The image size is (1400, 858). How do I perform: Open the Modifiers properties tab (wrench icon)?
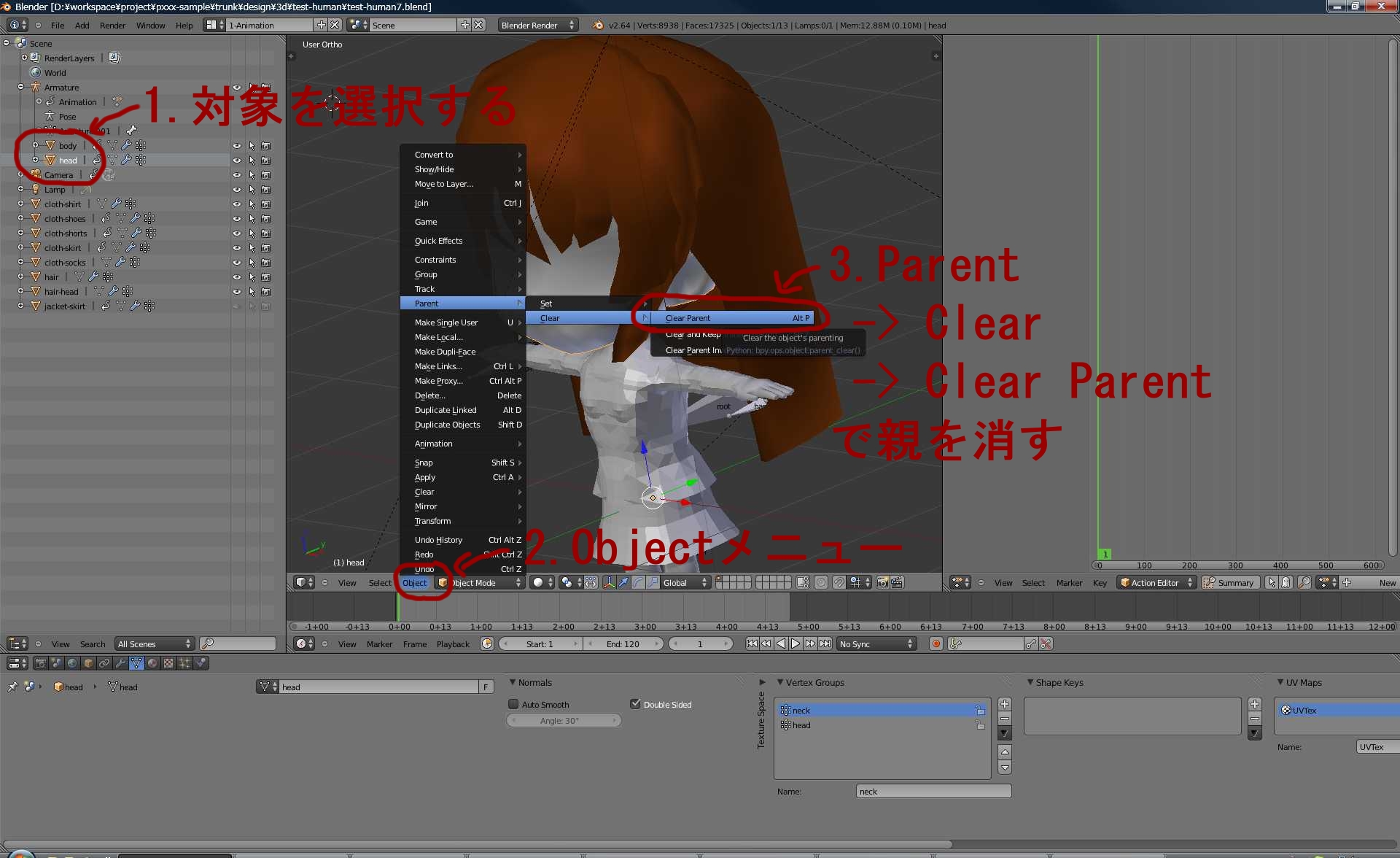tap(120, 663)
